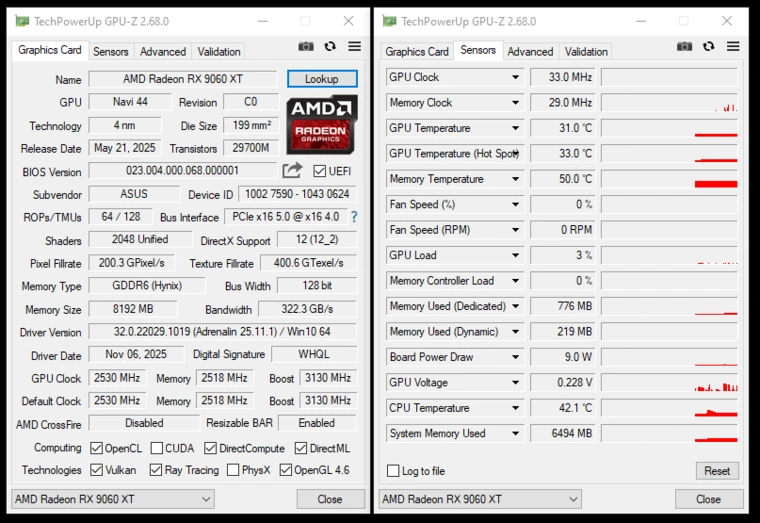Click the refresh icon in the Sensors window
The height and width of the screenshot is (523, 760).
pyautogui.click(x=330, y=47)
